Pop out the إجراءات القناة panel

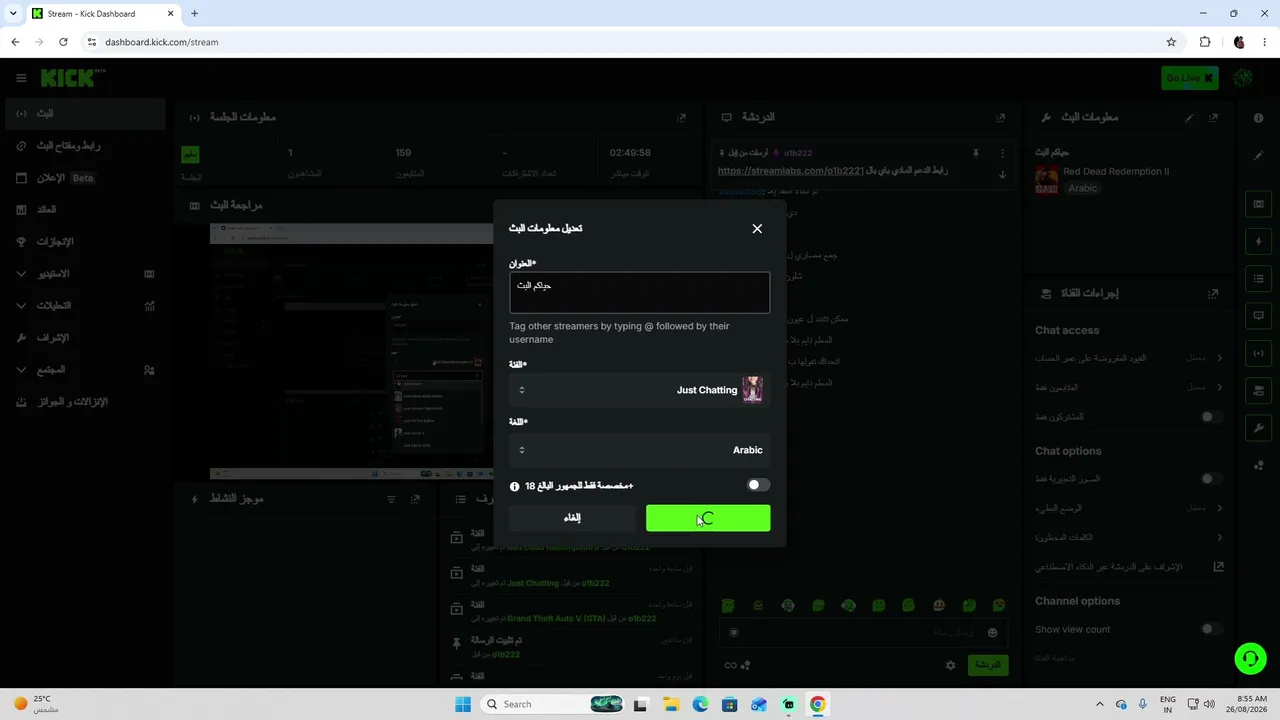click(x=1213, y=294)
